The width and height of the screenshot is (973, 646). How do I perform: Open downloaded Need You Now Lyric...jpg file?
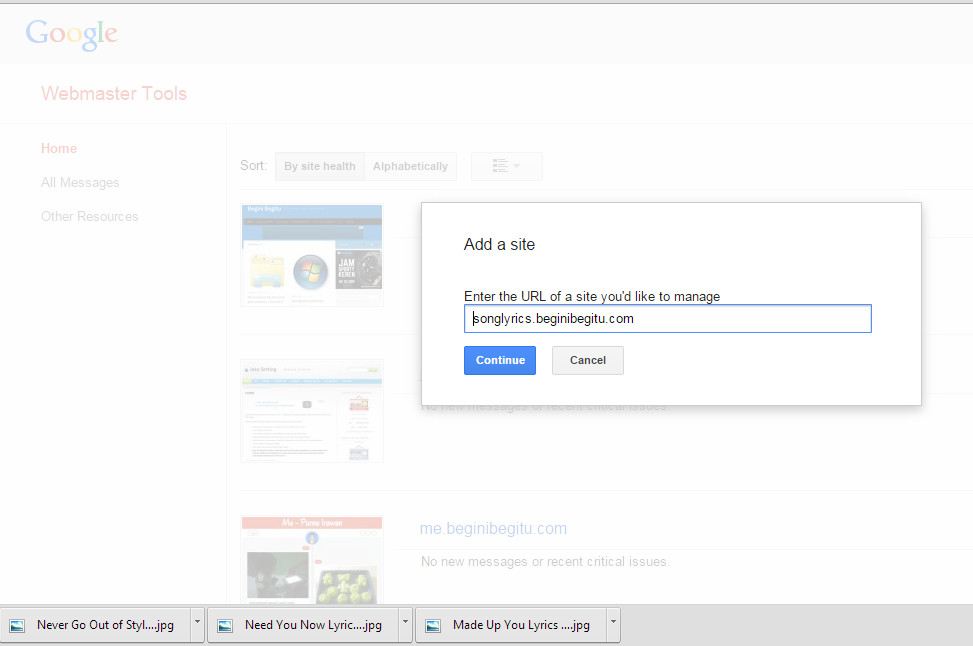coord(304,626)
